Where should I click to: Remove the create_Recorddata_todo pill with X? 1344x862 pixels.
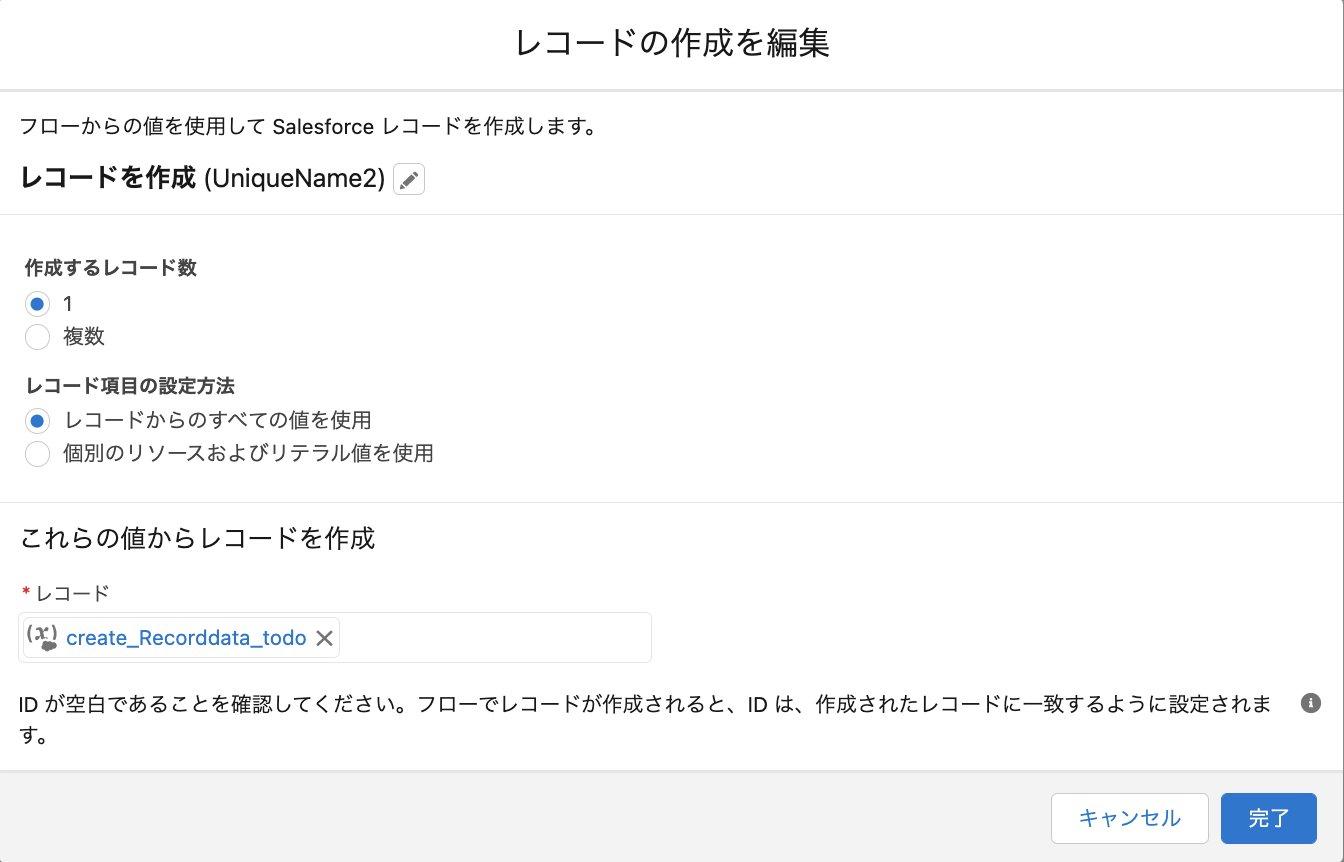click(324, 638)
